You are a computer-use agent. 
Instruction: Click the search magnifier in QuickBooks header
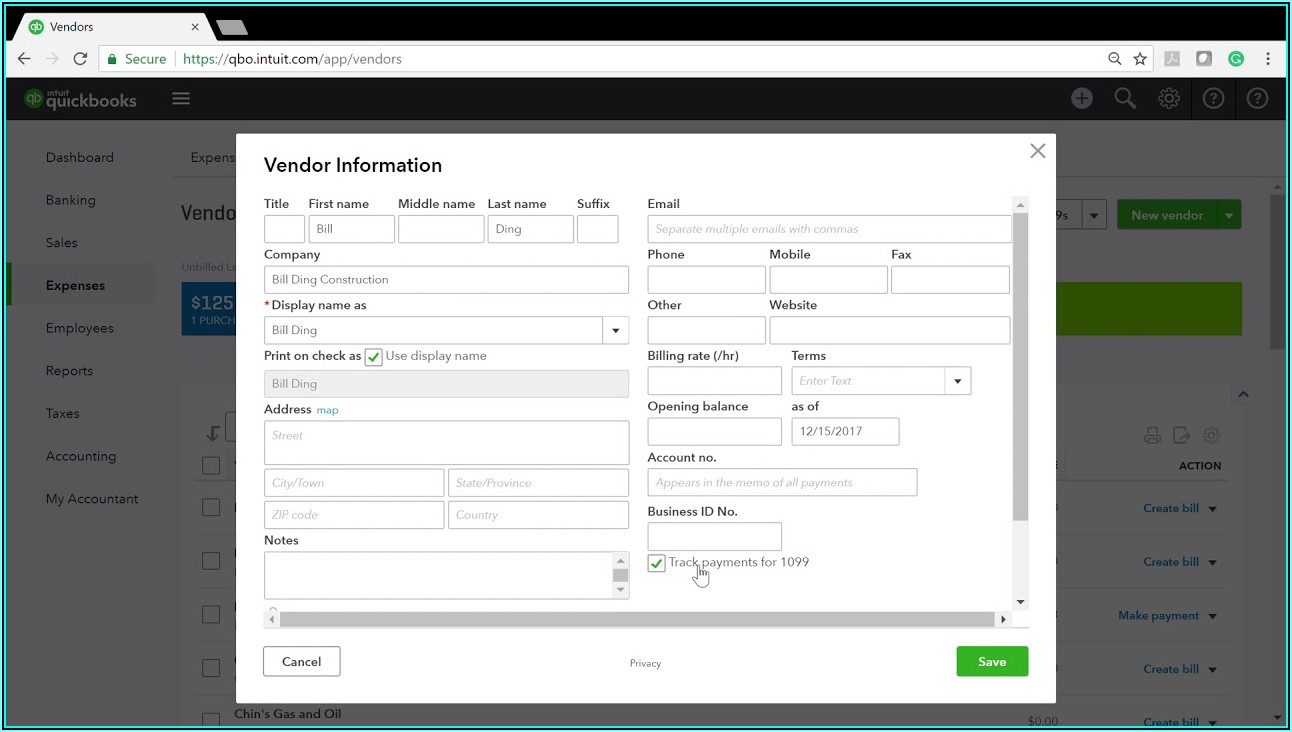click(x=1125, y=98)
